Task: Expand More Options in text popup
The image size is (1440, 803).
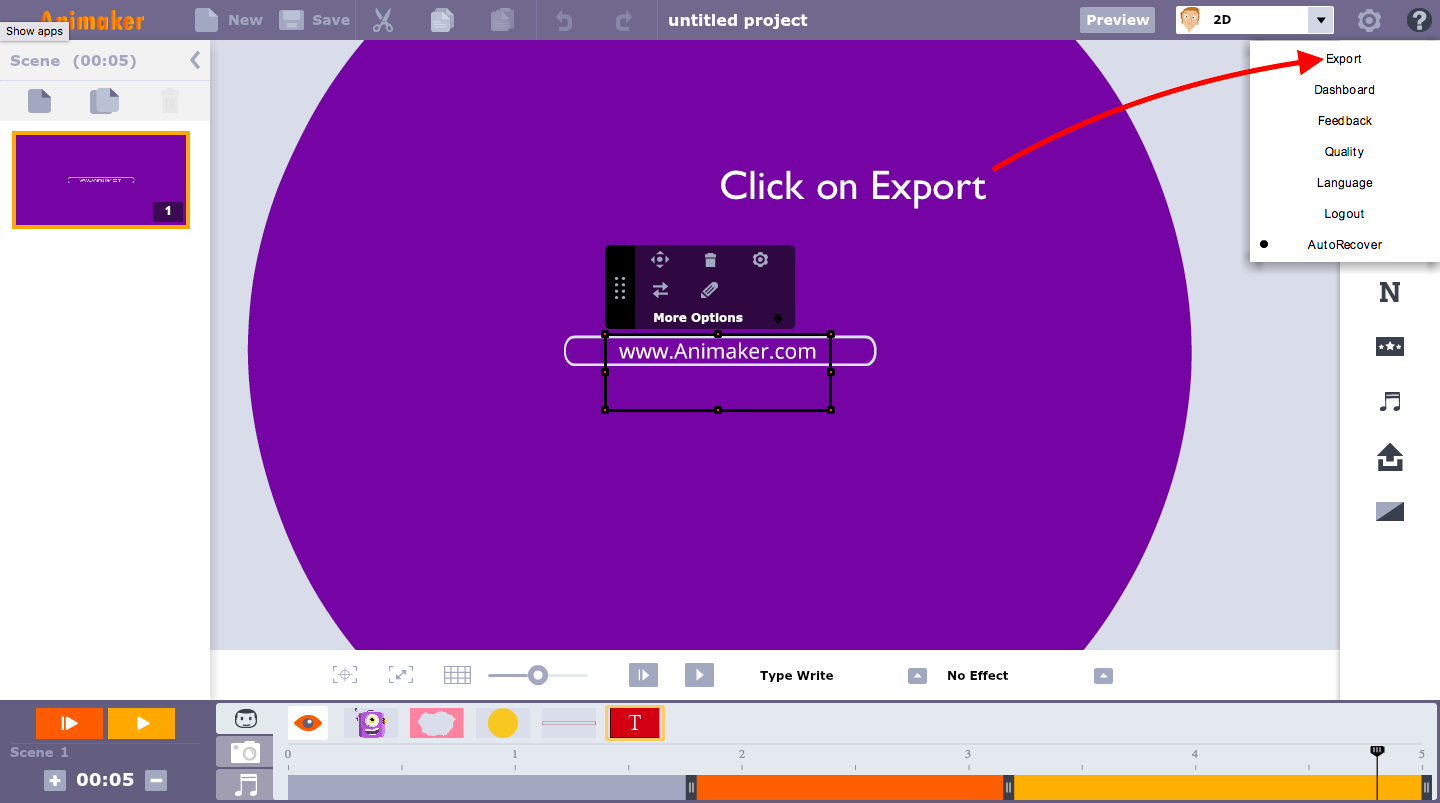Action: tap(698, 318)
